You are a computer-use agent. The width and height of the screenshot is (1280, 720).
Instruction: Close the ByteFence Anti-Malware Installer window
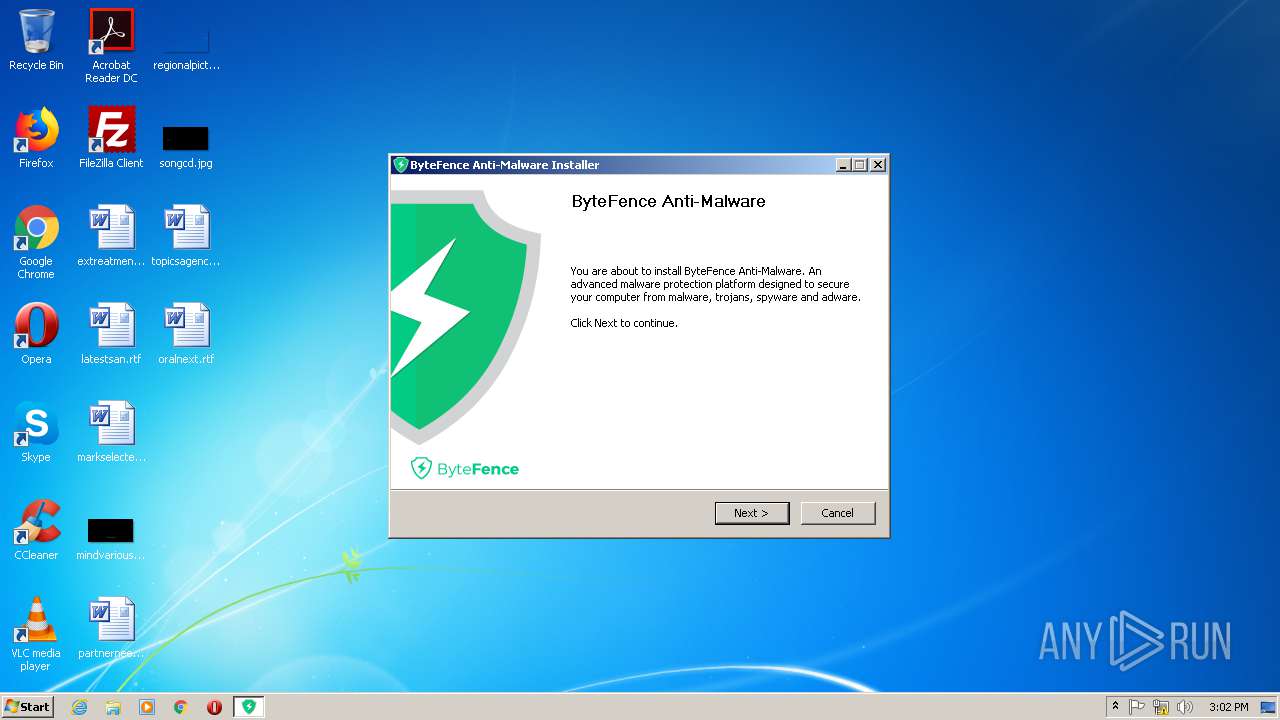click(878, 165)
